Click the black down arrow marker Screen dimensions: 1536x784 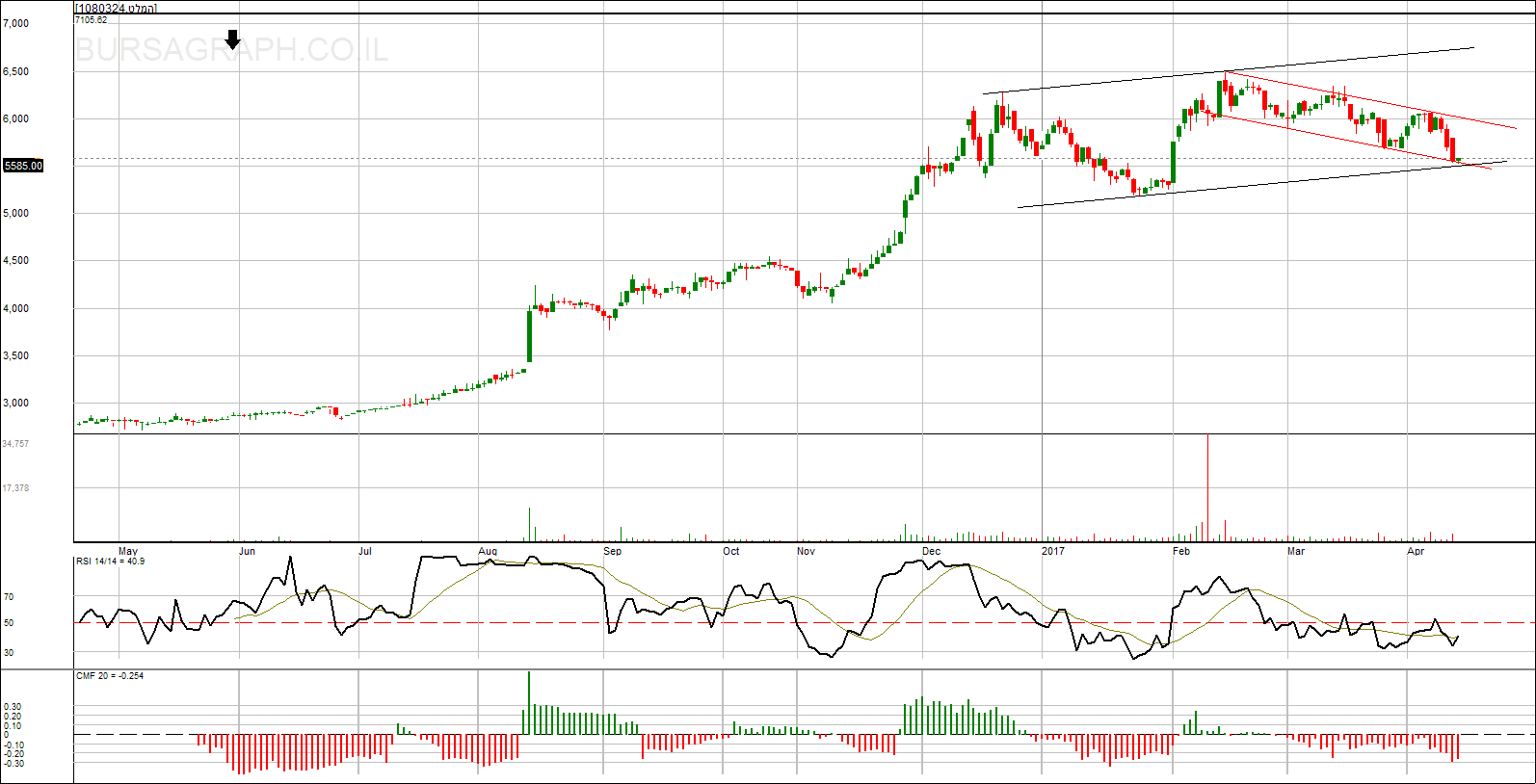(232, 39)
